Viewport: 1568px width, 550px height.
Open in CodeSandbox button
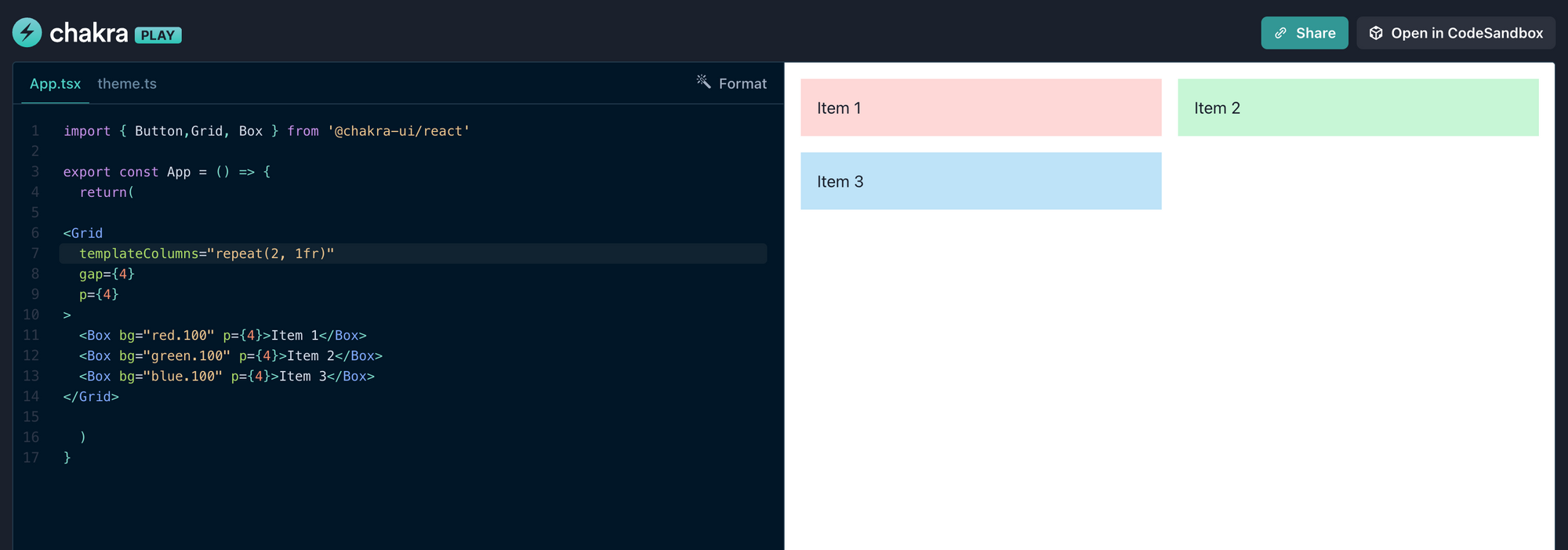pyautogui.click(x=1456, y=33)
